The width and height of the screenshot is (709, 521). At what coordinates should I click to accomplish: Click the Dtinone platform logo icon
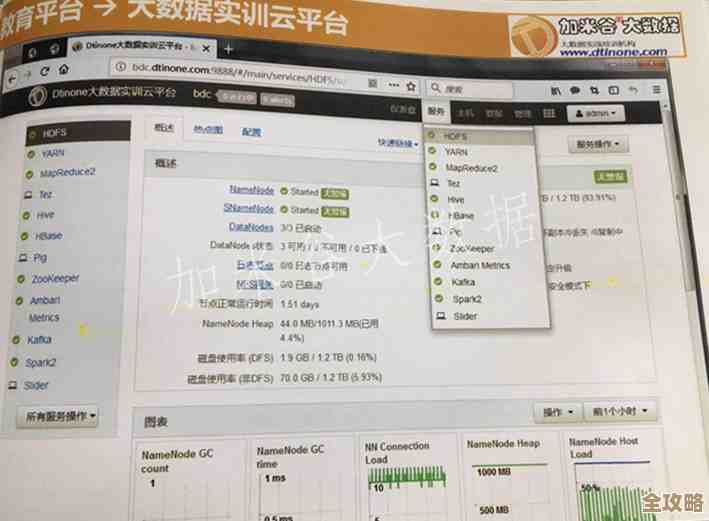pyautogui.click(x=38, y=96)
